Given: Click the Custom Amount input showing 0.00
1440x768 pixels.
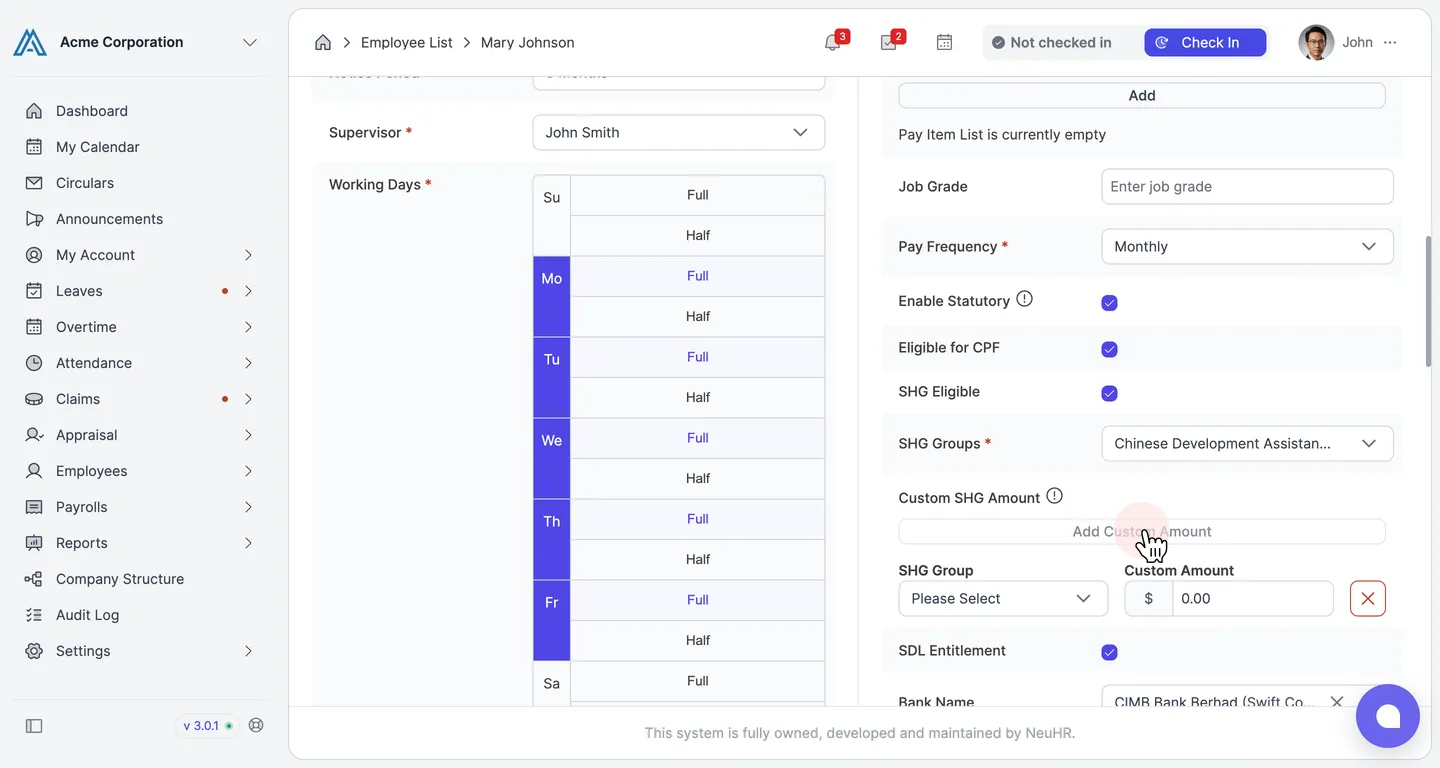Looking at the screenshot, I should [x=1253, y=598].
